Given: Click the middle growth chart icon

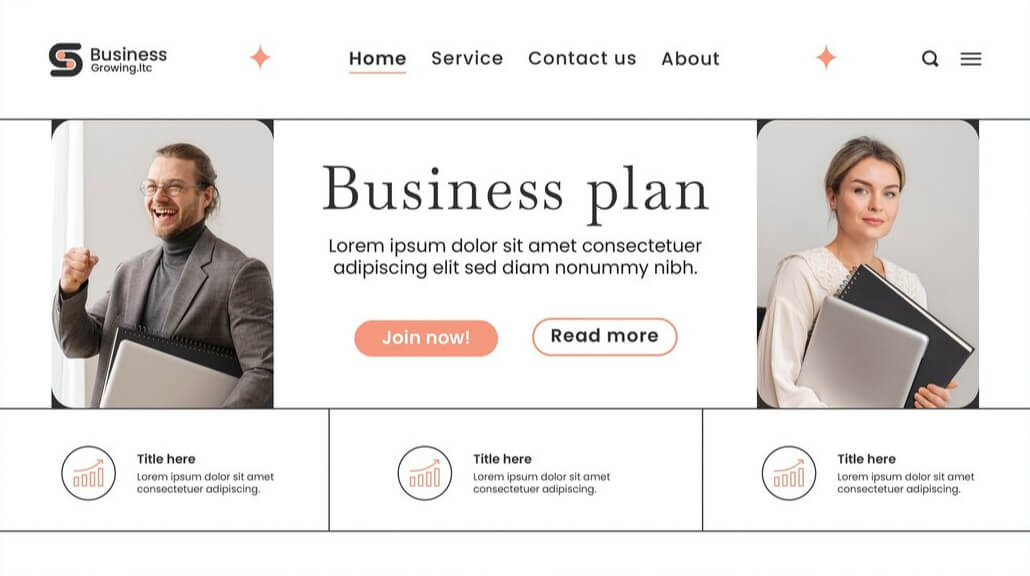Looking at the screenshot, I should pos(425,473).
